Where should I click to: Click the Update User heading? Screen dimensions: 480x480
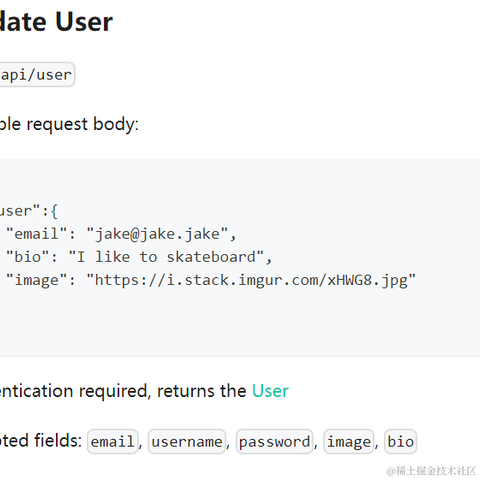(56, 22)
